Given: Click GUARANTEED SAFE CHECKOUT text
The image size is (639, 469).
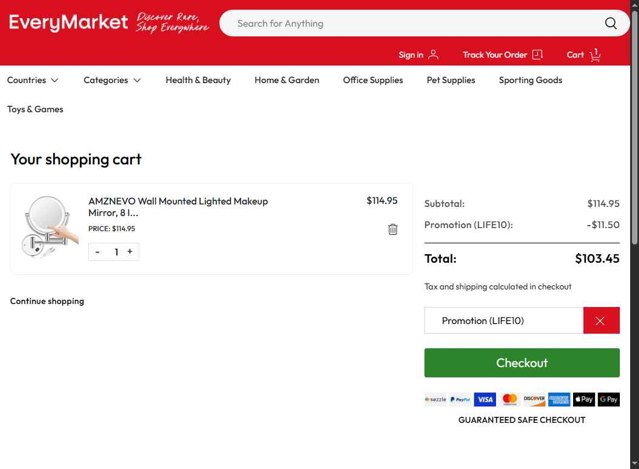Looking at the screenshot, I should tap(522, 420).
